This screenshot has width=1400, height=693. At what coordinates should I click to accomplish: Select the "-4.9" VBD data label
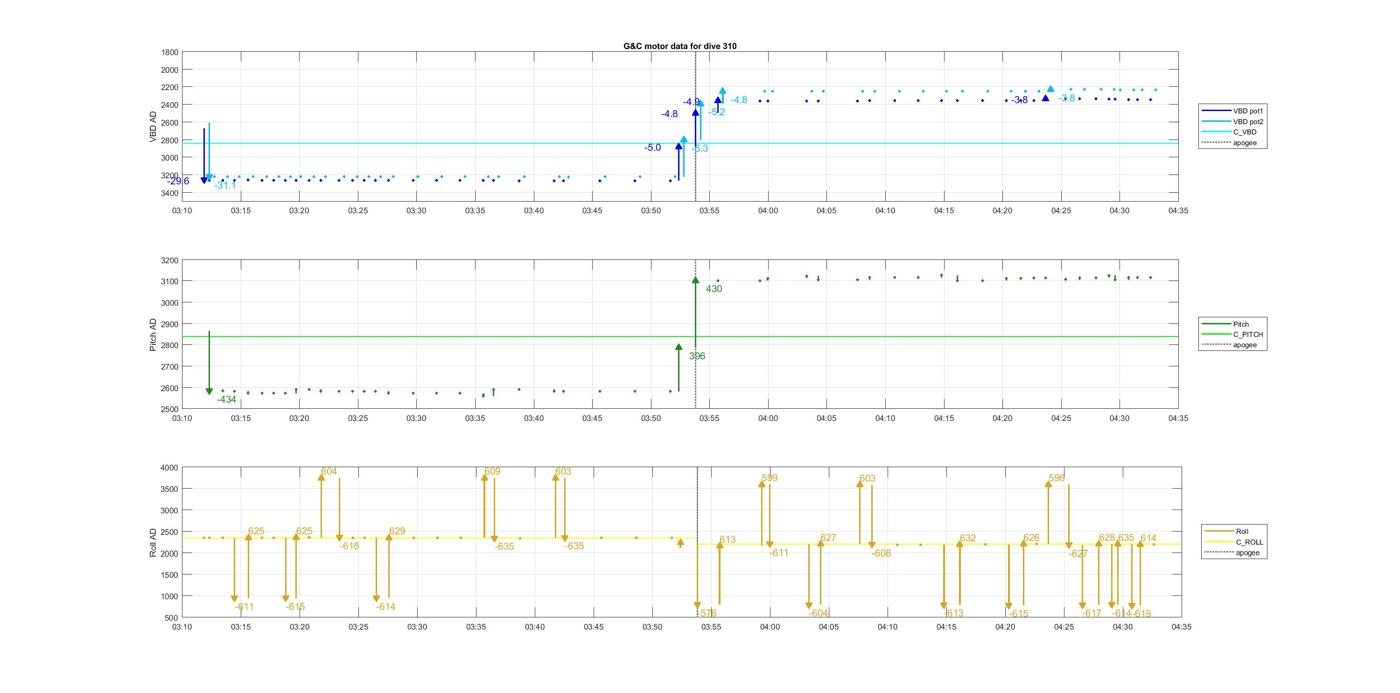pyautogui.click(x=692, y=102)
